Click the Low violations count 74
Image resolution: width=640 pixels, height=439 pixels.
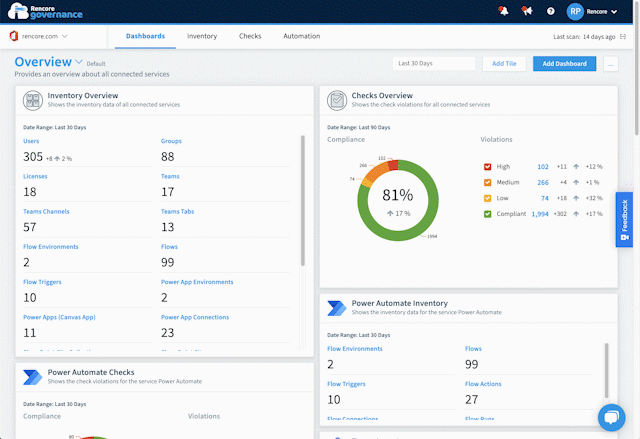point(545,198)
